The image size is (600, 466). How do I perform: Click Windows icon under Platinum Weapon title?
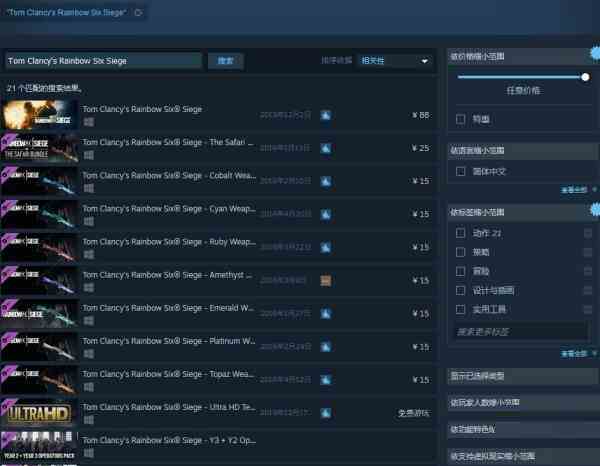tap(89, 354)
